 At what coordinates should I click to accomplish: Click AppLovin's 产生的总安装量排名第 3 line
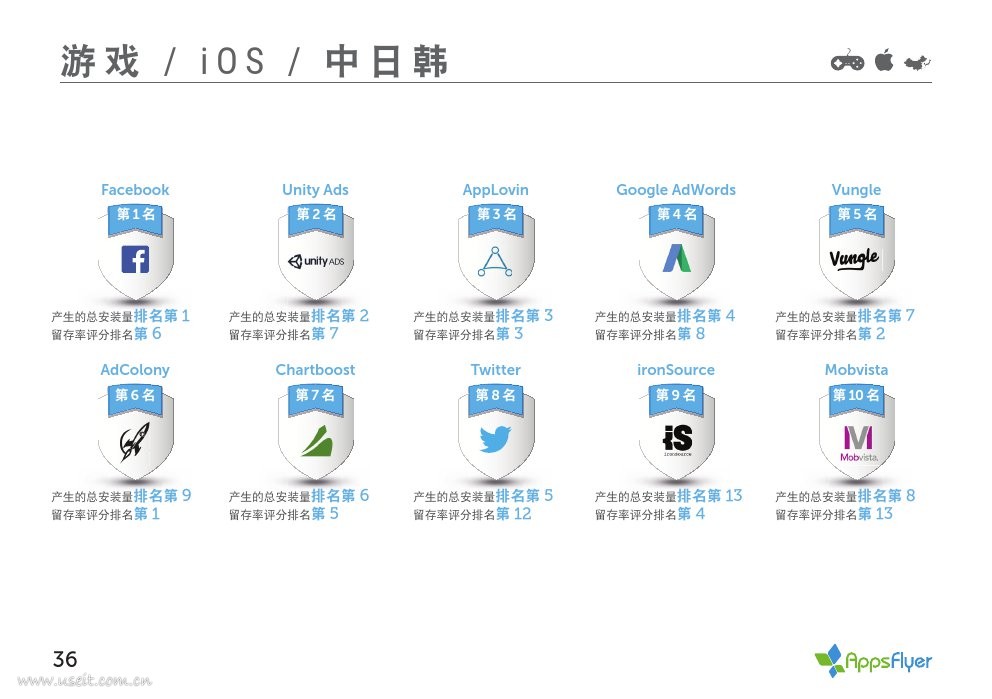483,316
